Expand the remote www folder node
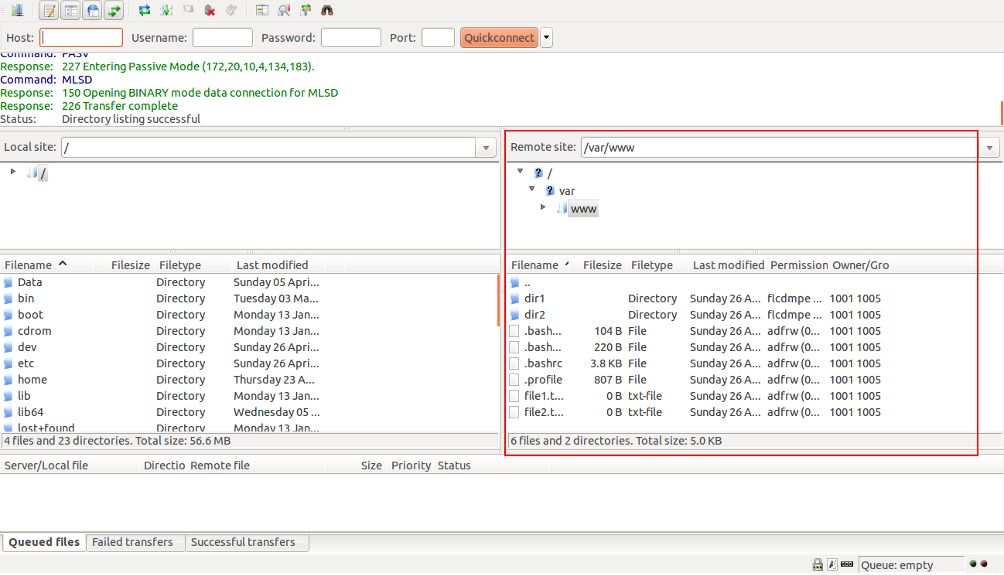The width and height of the screenshot is (1004, 575). [543, 207]
